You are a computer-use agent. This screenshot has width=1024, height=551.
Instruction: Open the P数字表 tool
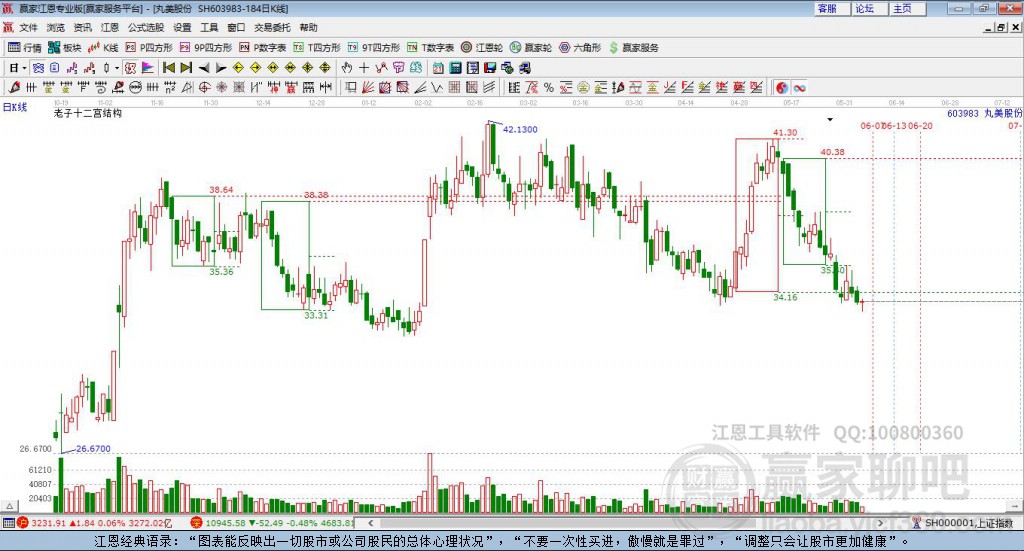[x=263, y=48]
